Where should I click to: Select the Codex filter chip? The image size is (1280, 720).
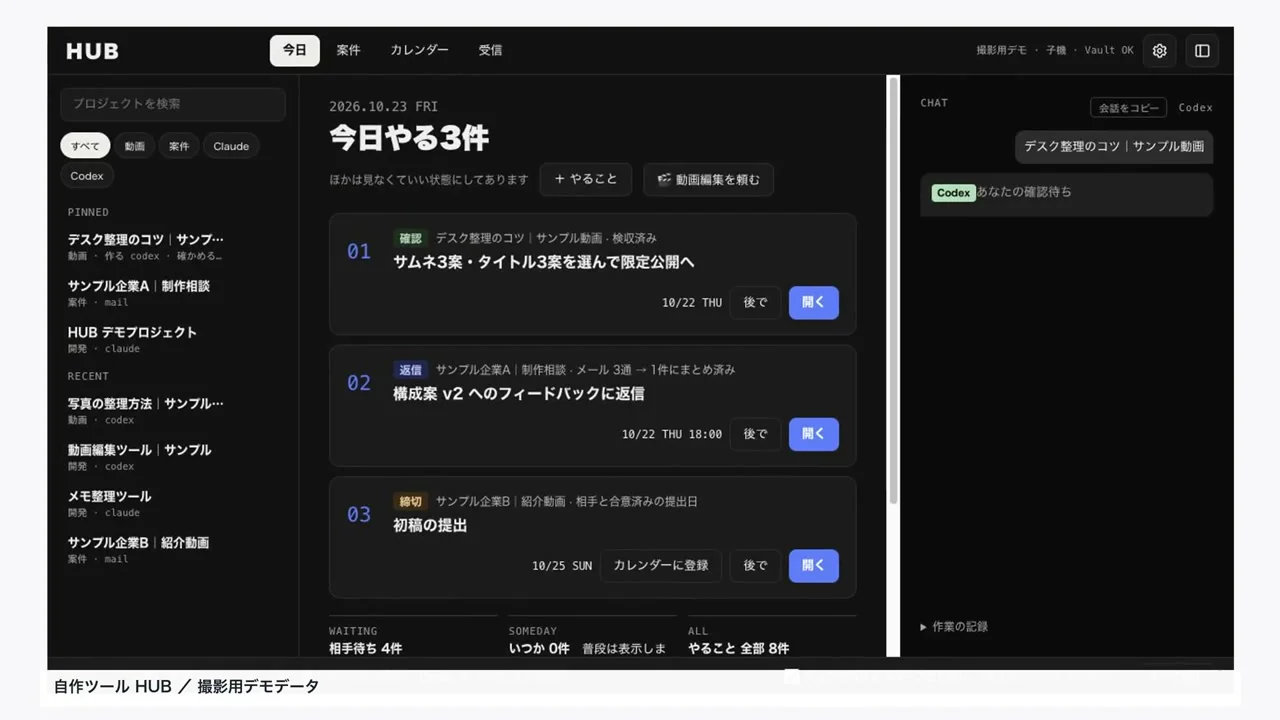[87, 176]
